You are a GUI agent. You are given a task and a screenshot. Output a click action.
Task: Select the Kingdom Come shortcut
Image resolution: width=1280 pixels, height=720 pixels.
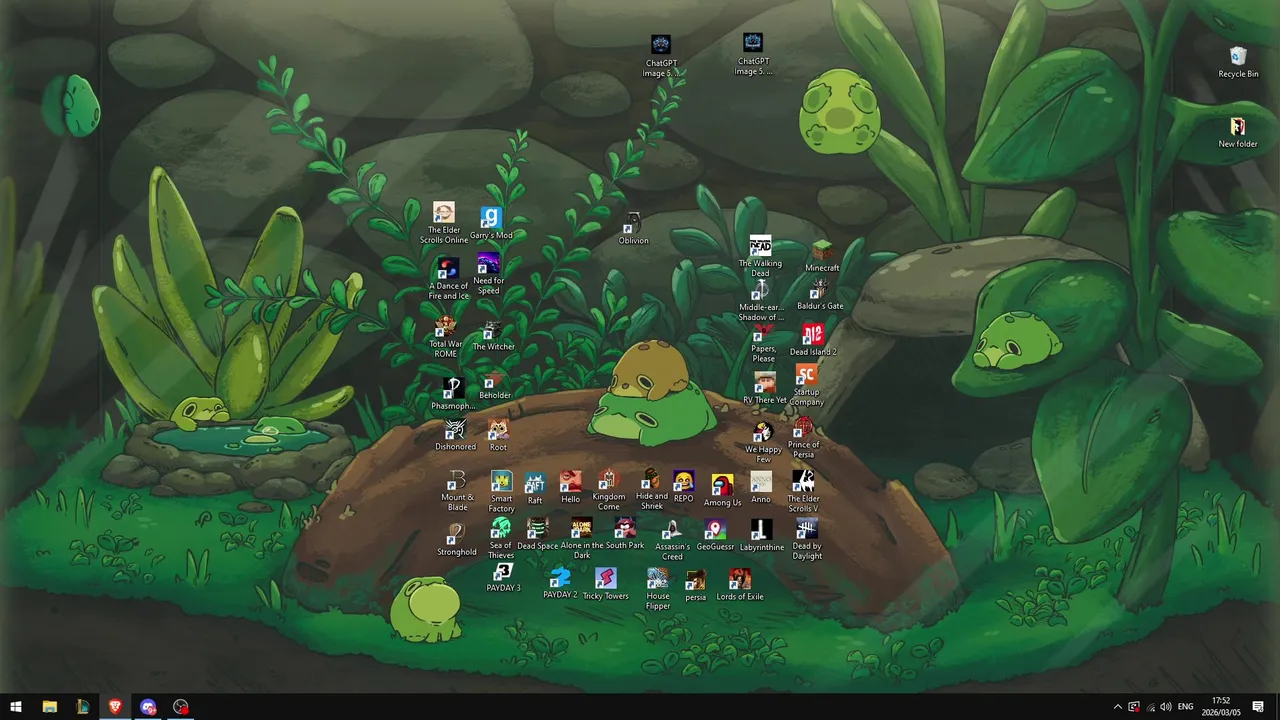point(608,490)
